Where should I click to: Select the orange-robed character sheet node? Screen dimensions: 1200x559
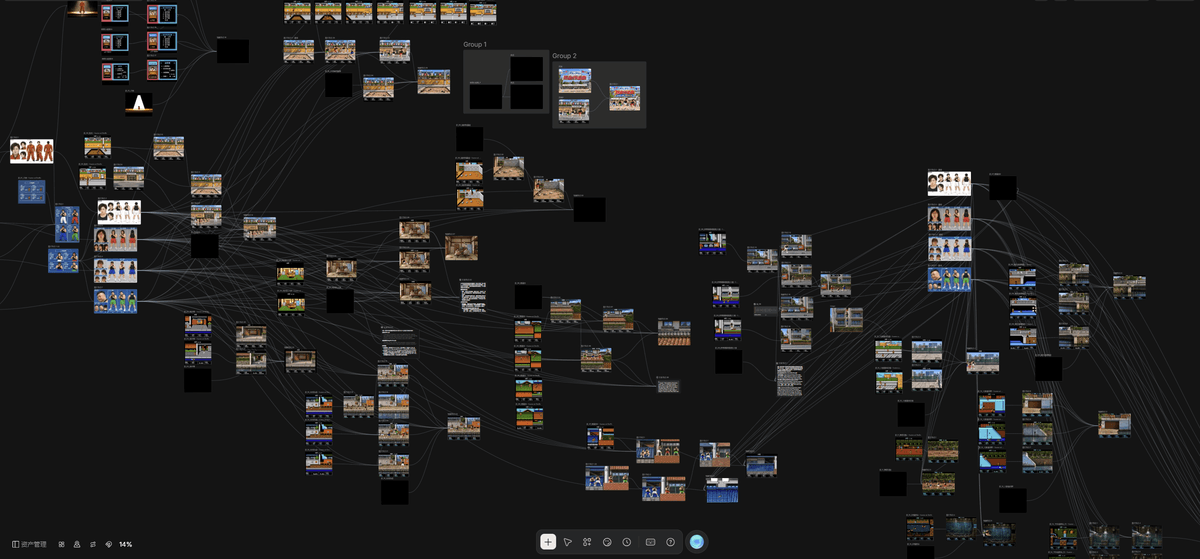31,151
